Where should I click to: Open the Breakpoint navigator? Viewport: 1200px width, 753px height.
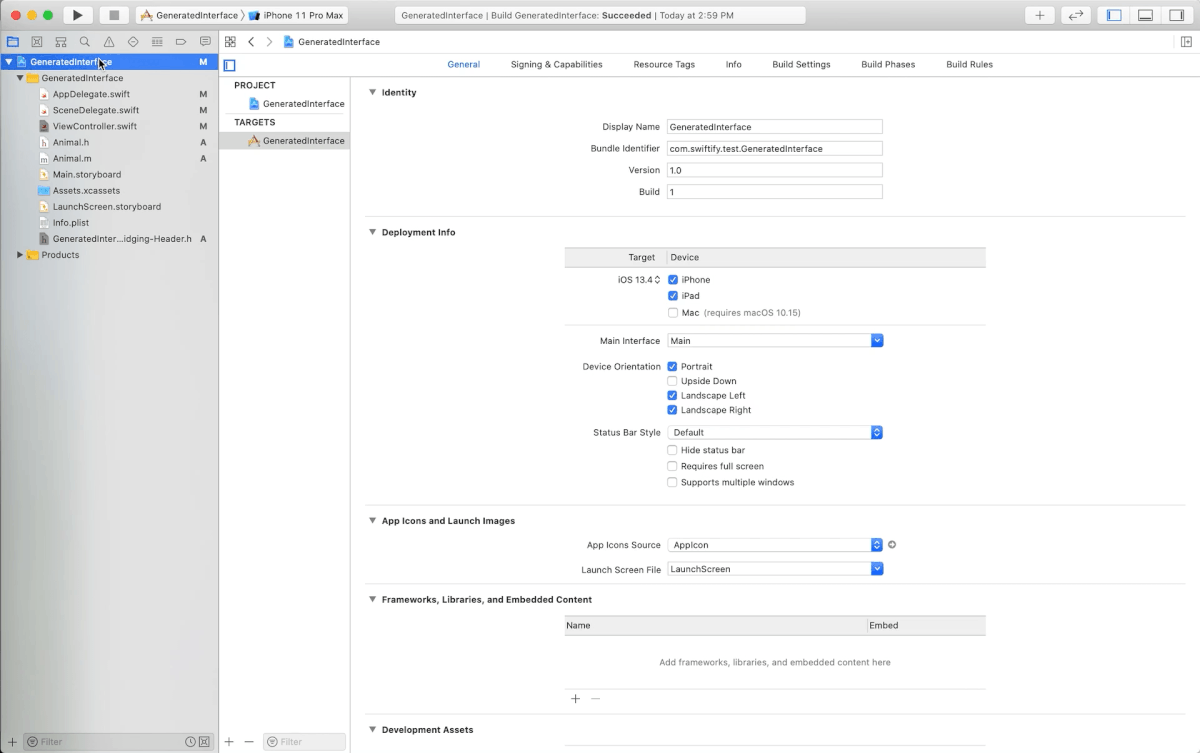181,42
